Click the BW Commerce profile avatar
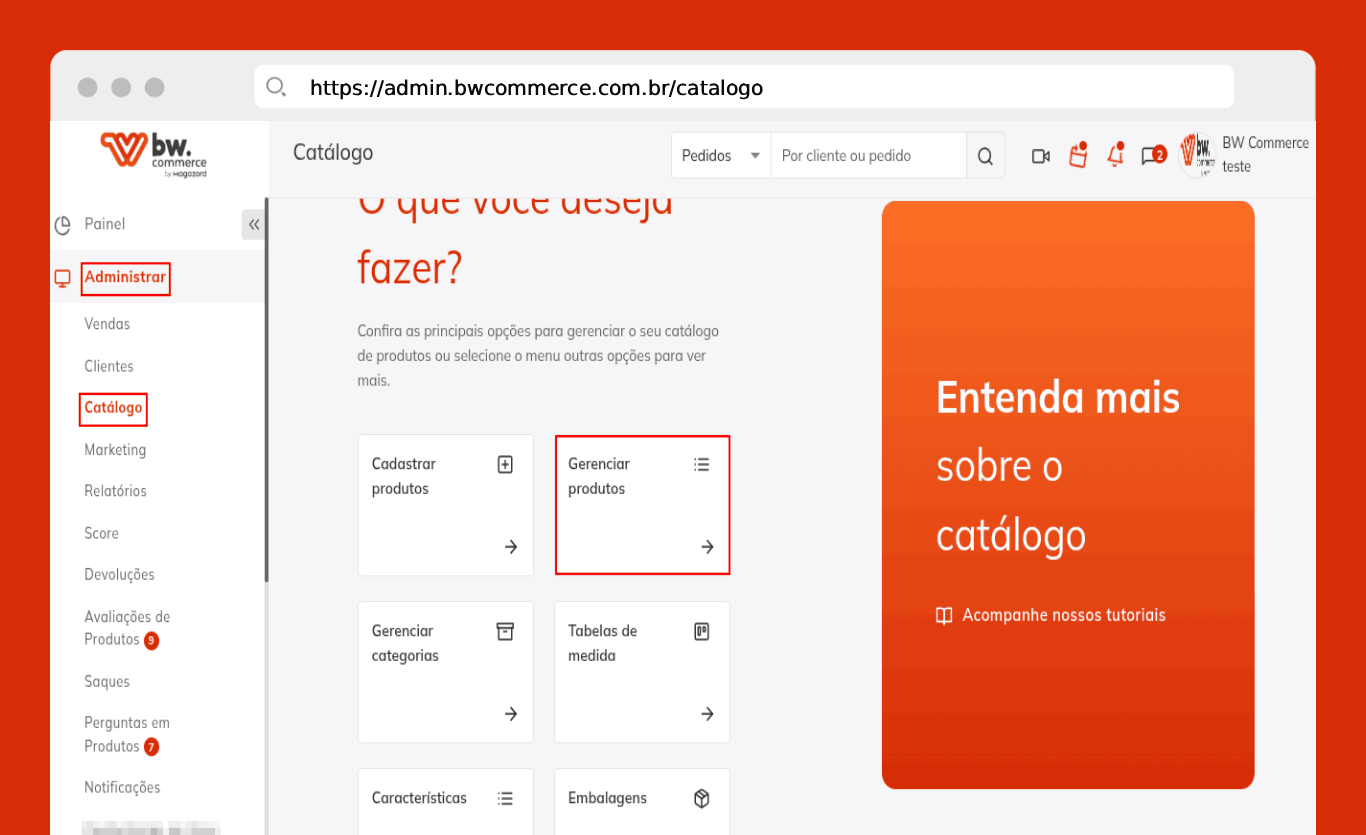The image size is (1366, 835). [1197, 155]
